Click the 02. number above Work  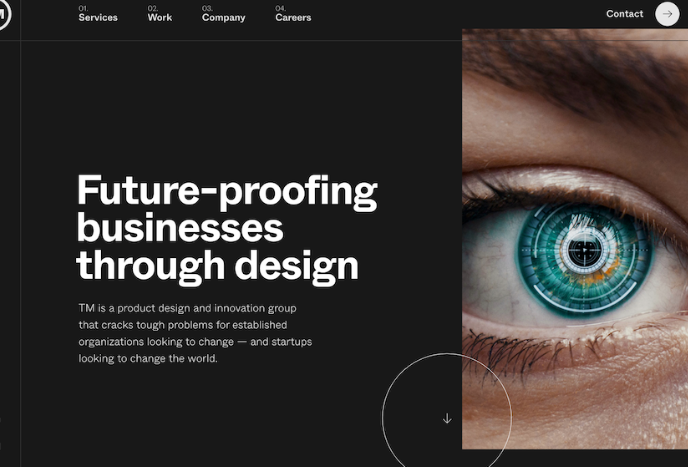coord(153,8)
